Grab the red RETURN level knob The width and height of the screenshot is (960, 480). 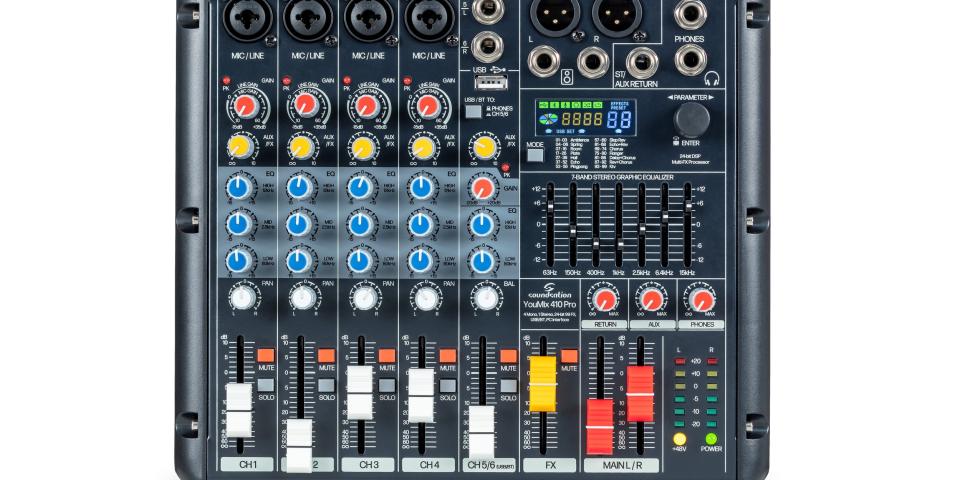[x=605, y=300]
